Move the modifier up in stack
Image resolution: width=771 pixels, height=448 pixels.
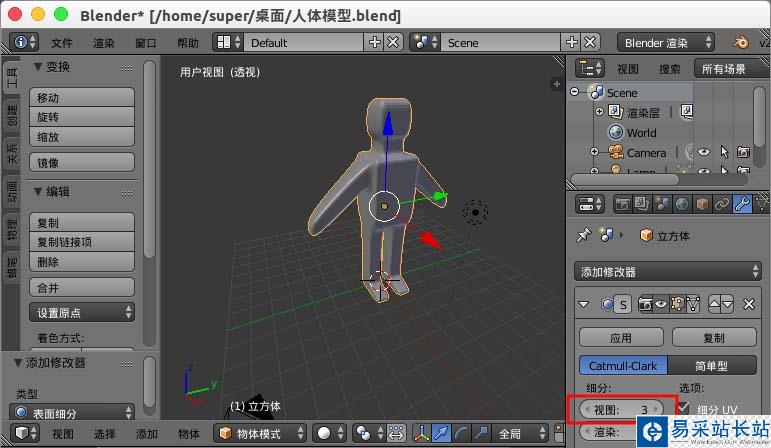[x=714, y=304]
